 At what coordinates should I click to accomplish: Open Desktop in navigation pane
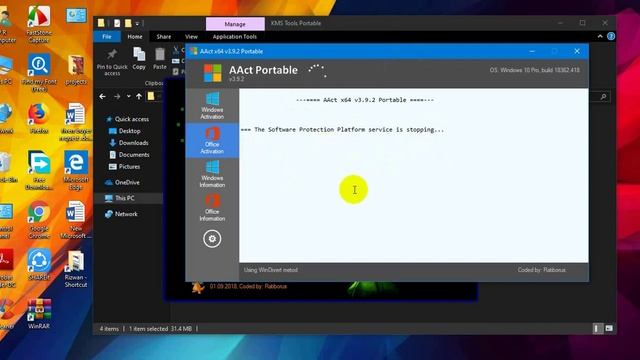tap(125, 131)
